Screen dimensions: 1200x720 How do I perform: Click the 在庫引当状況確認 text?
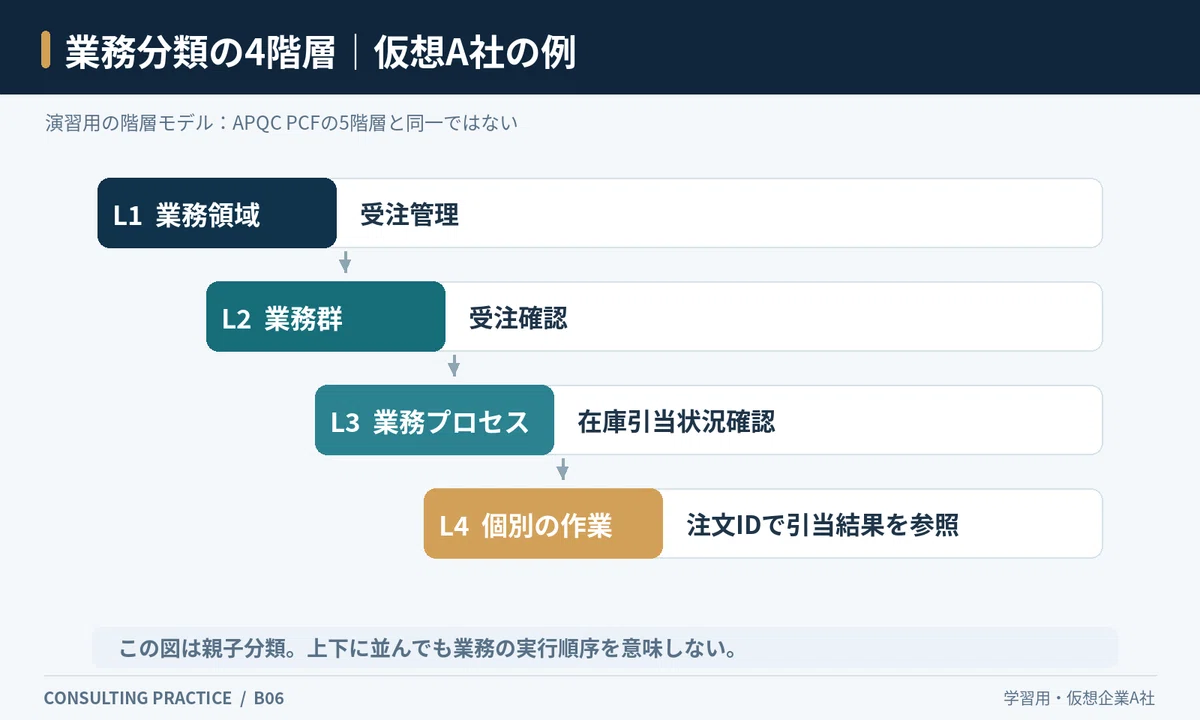coord(676,421)
